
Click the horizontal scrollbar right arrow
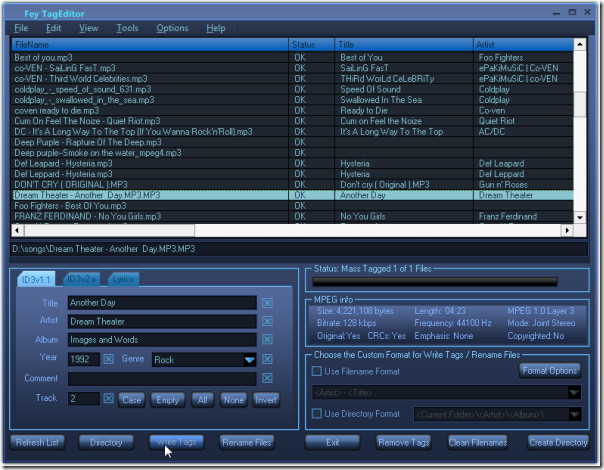pos(567,230)
